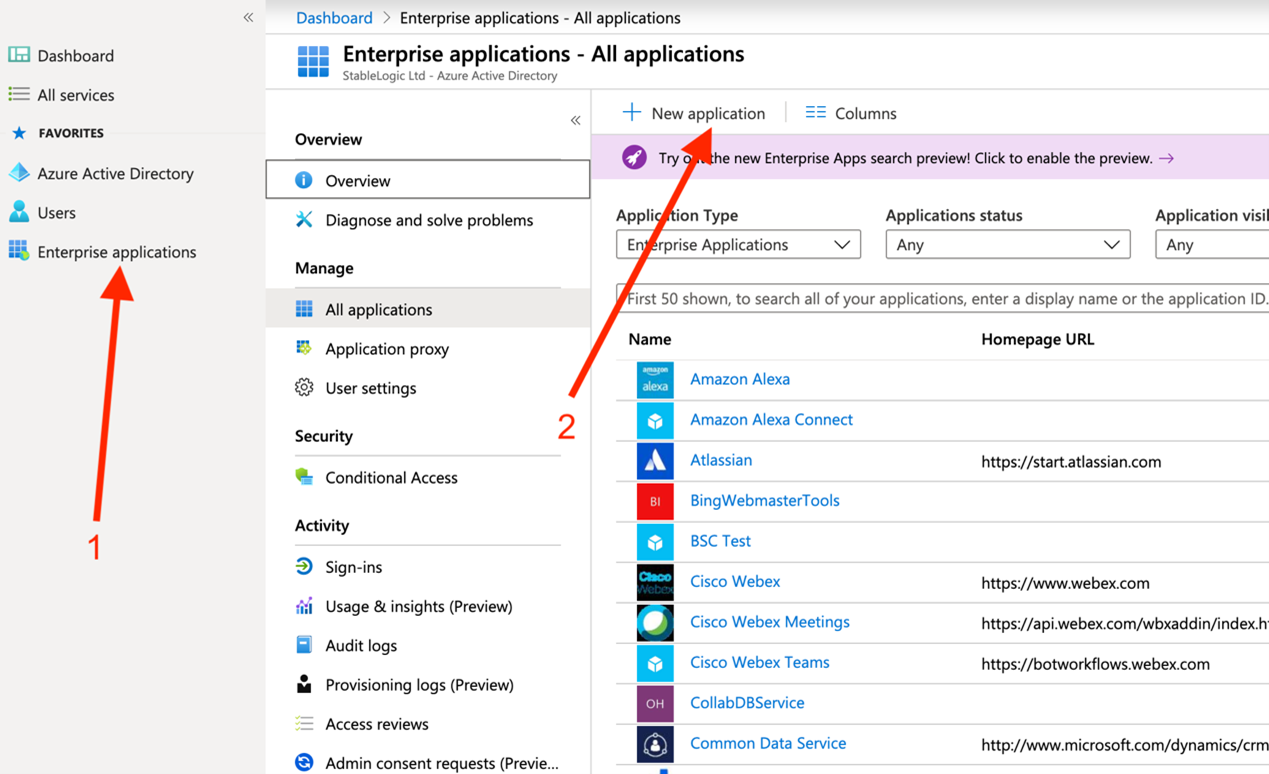Select Application proxy menu item

click(x=428, y=348)
